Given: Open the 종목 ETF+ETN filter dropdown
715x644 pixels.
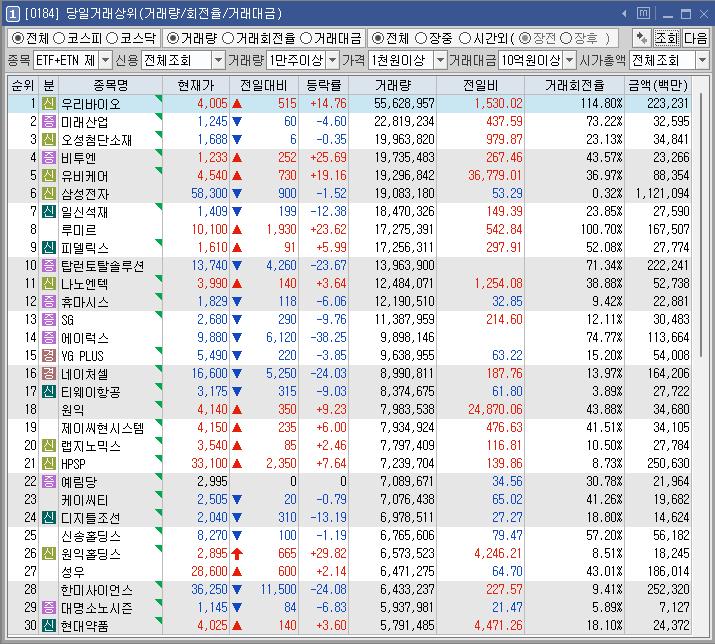Looking at the screenshot, I should pyautogui.click(x=106, y=60).
